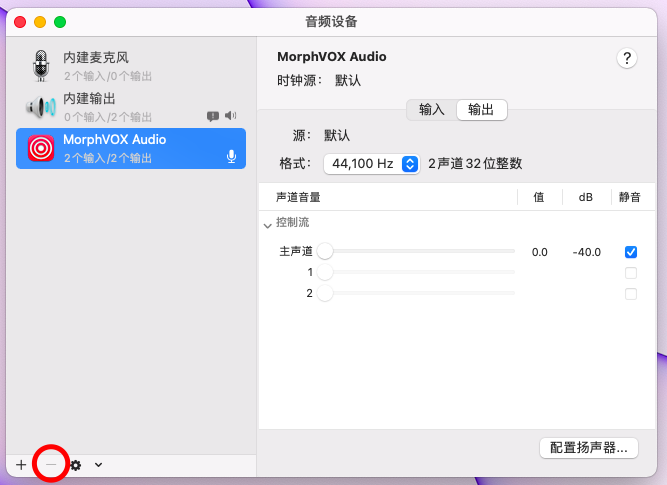667x485 pixels.
Task: Open the gear settings menu
Action: tap(75, 465)
